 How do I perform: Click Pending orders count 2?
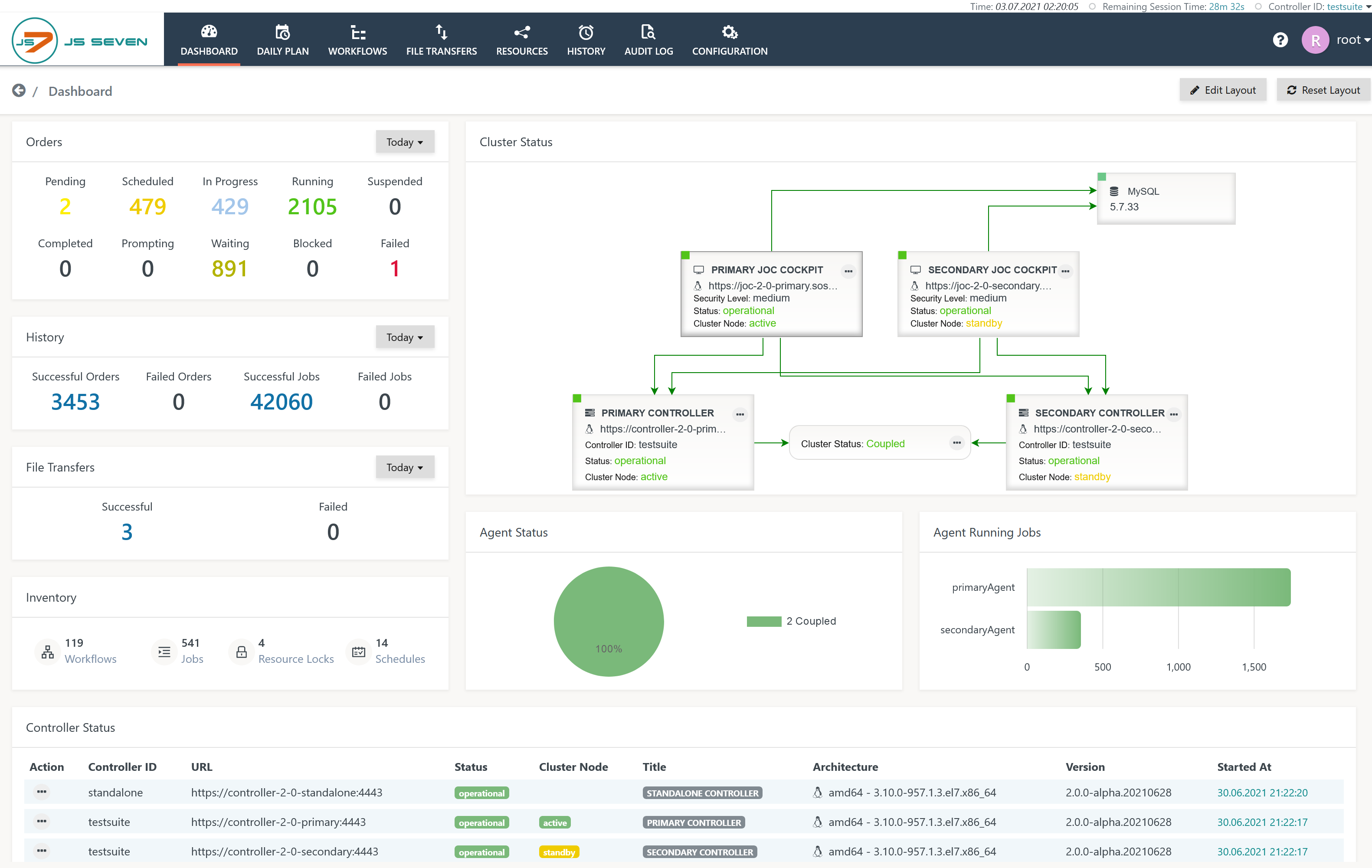[65, 206]
